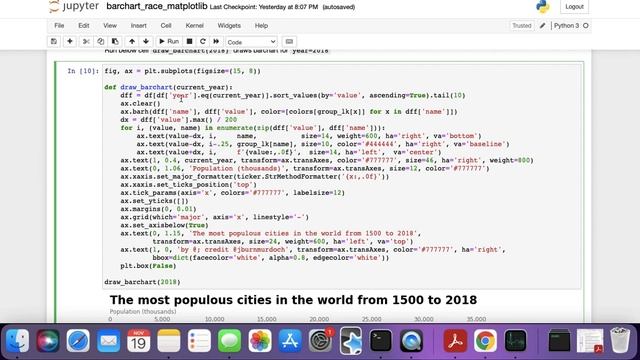Click the pencil edit-mode indicator icon
This screenshot has width=640, height=360.
coord(542,26)
